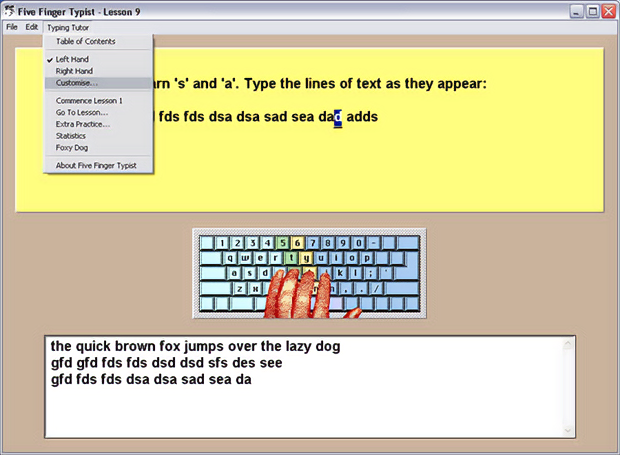This screenshot has height=455, width=620.
Task: Click the semicolon key on keyboard picture
Action: pos(370,273)
